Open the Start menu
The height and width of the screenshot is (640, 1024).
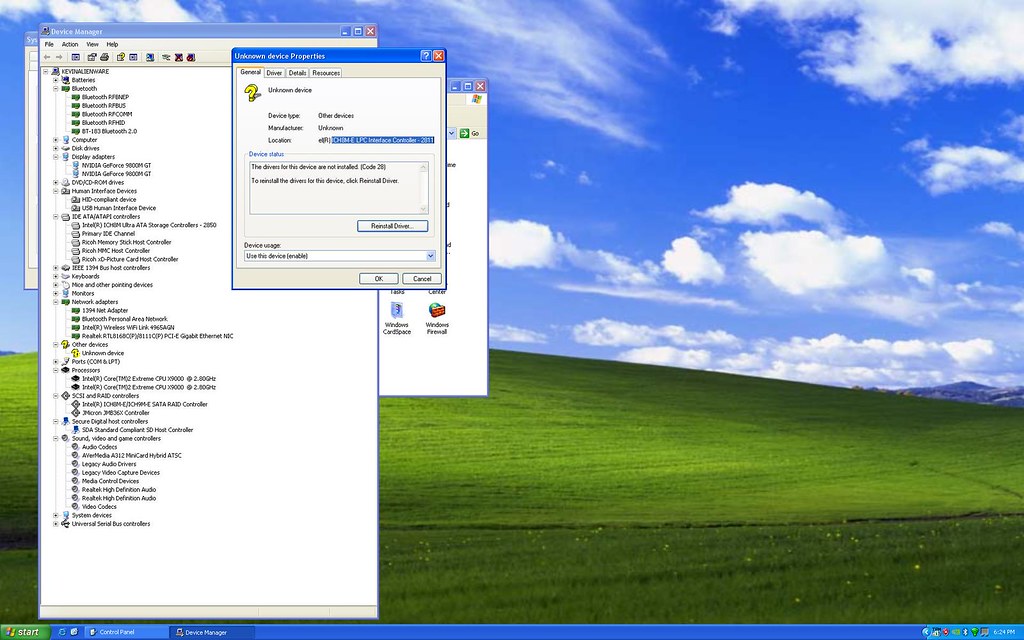click(x=23, y=632)
